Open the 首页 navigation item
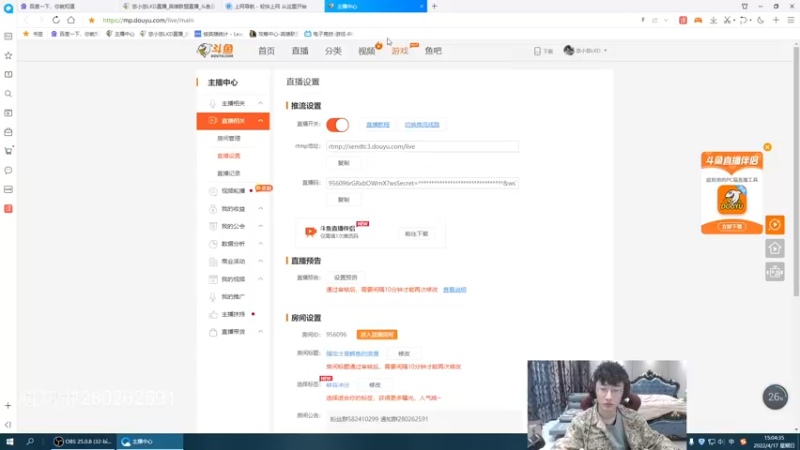 click(x=266, y=51)
